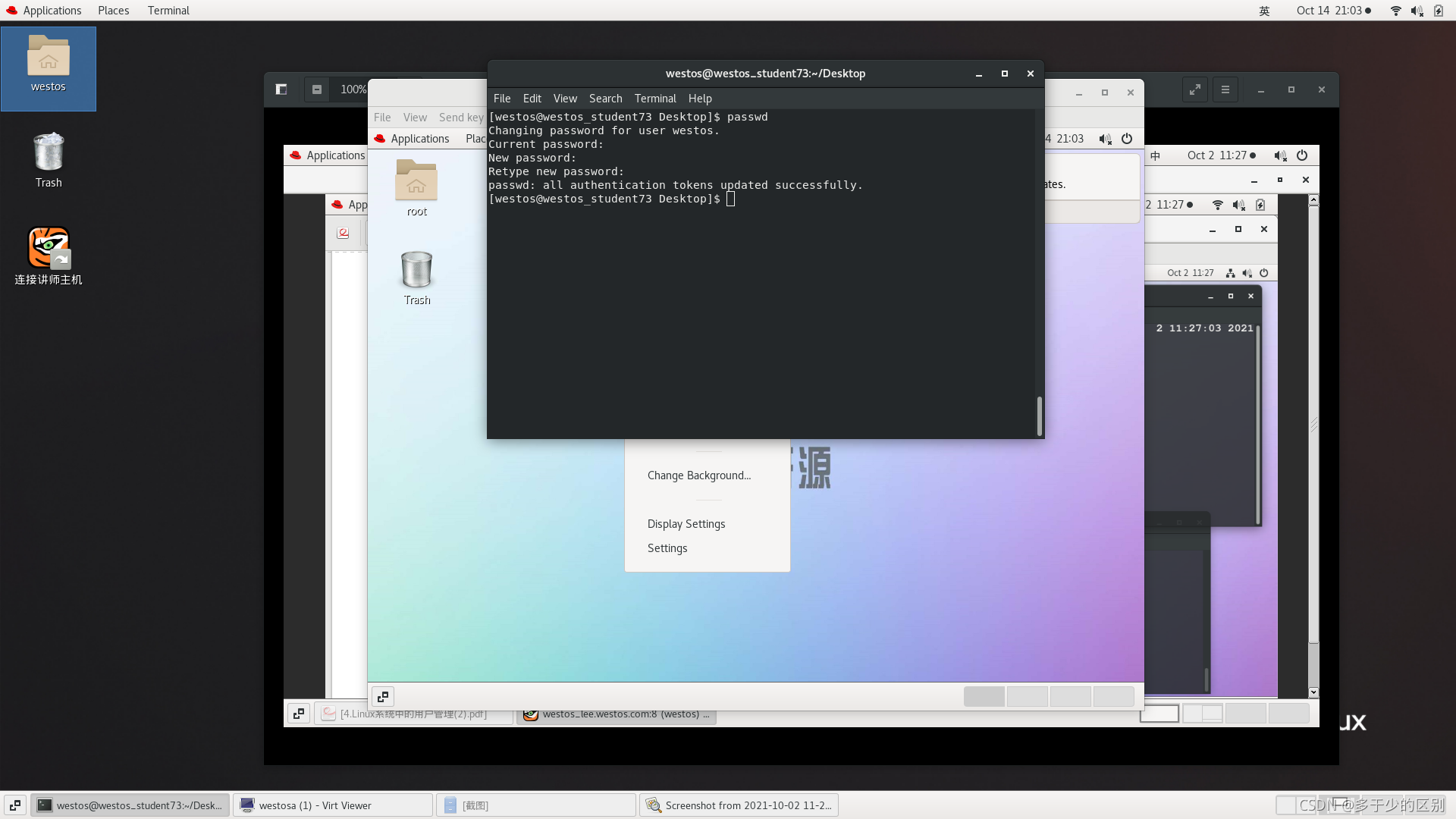Open the Trash icon on desktop
This screenshot has width=1456, height=819.
click(x=49, y=152)
